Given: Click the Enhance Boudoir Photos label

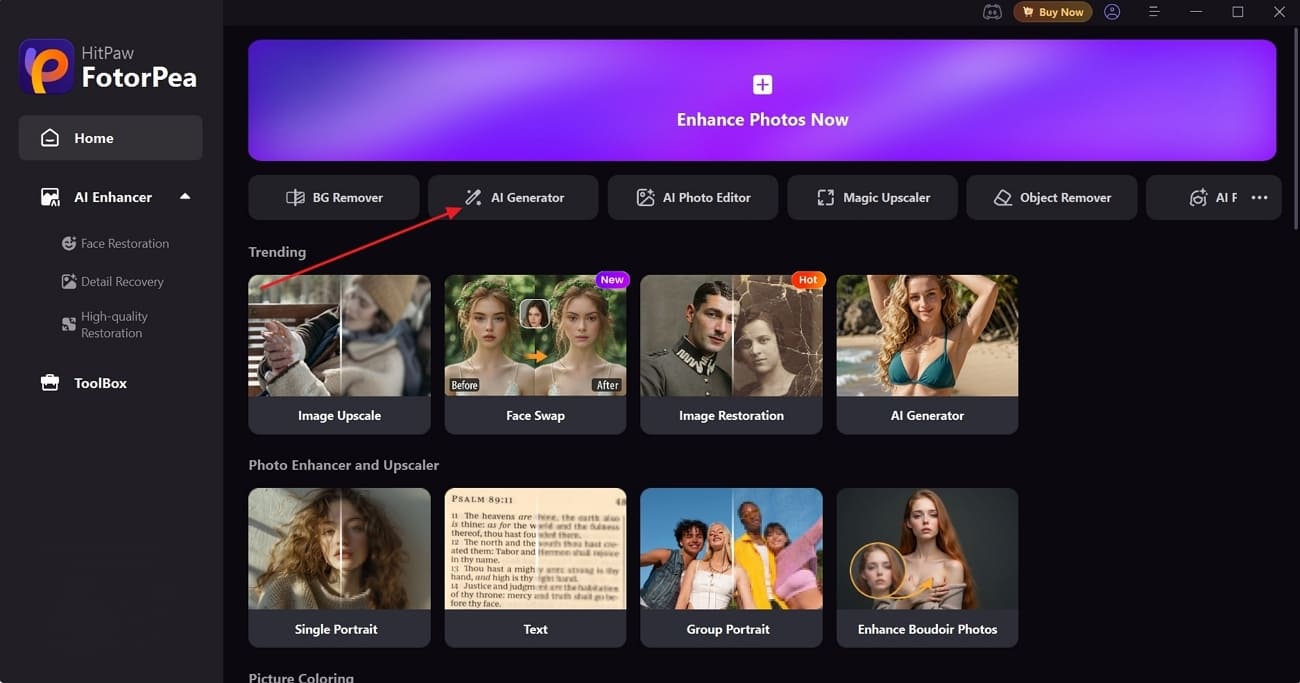Looking at the screenshot, I should click(927, 629).
